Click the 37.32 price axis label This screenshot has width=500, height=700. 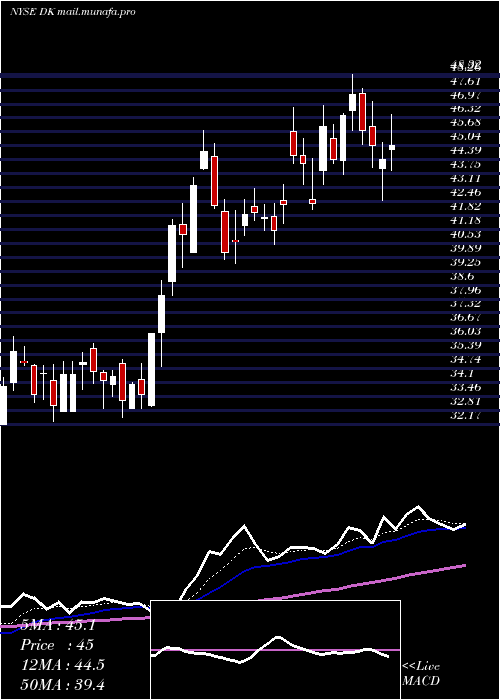click(466, 304)
